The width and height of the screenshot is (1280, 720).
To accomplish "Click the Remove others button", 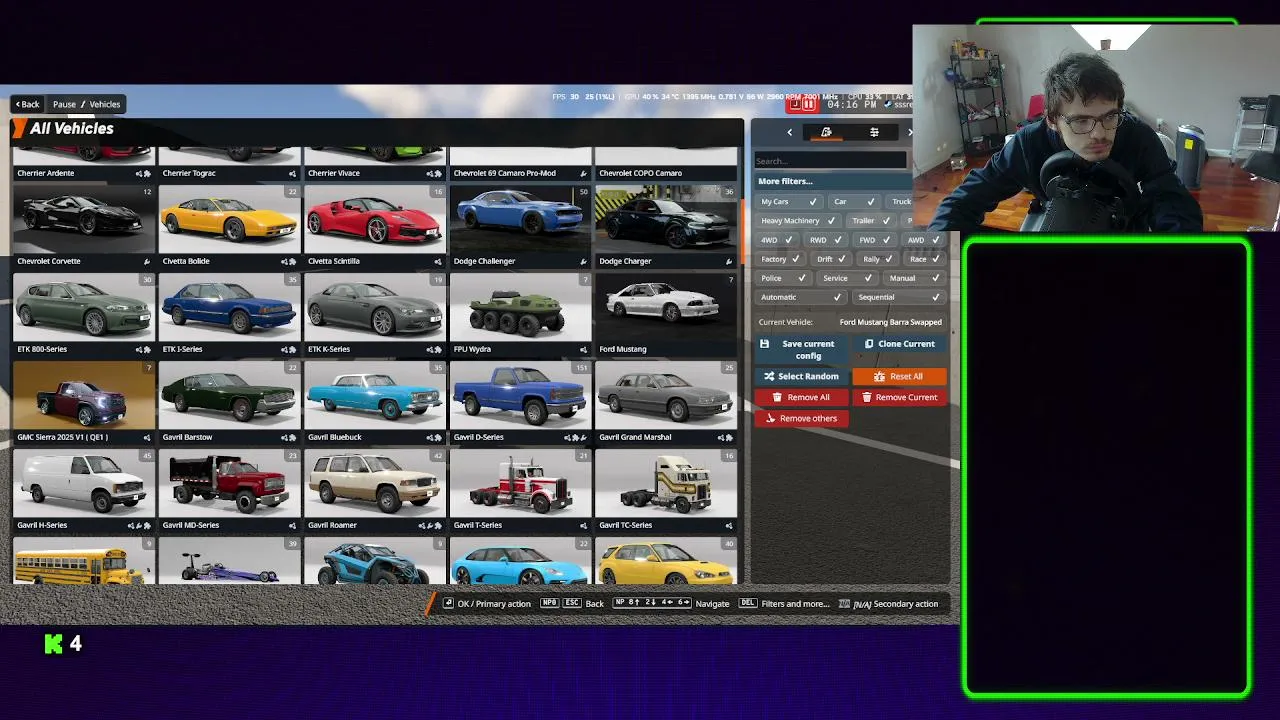I will click(802, 419).
